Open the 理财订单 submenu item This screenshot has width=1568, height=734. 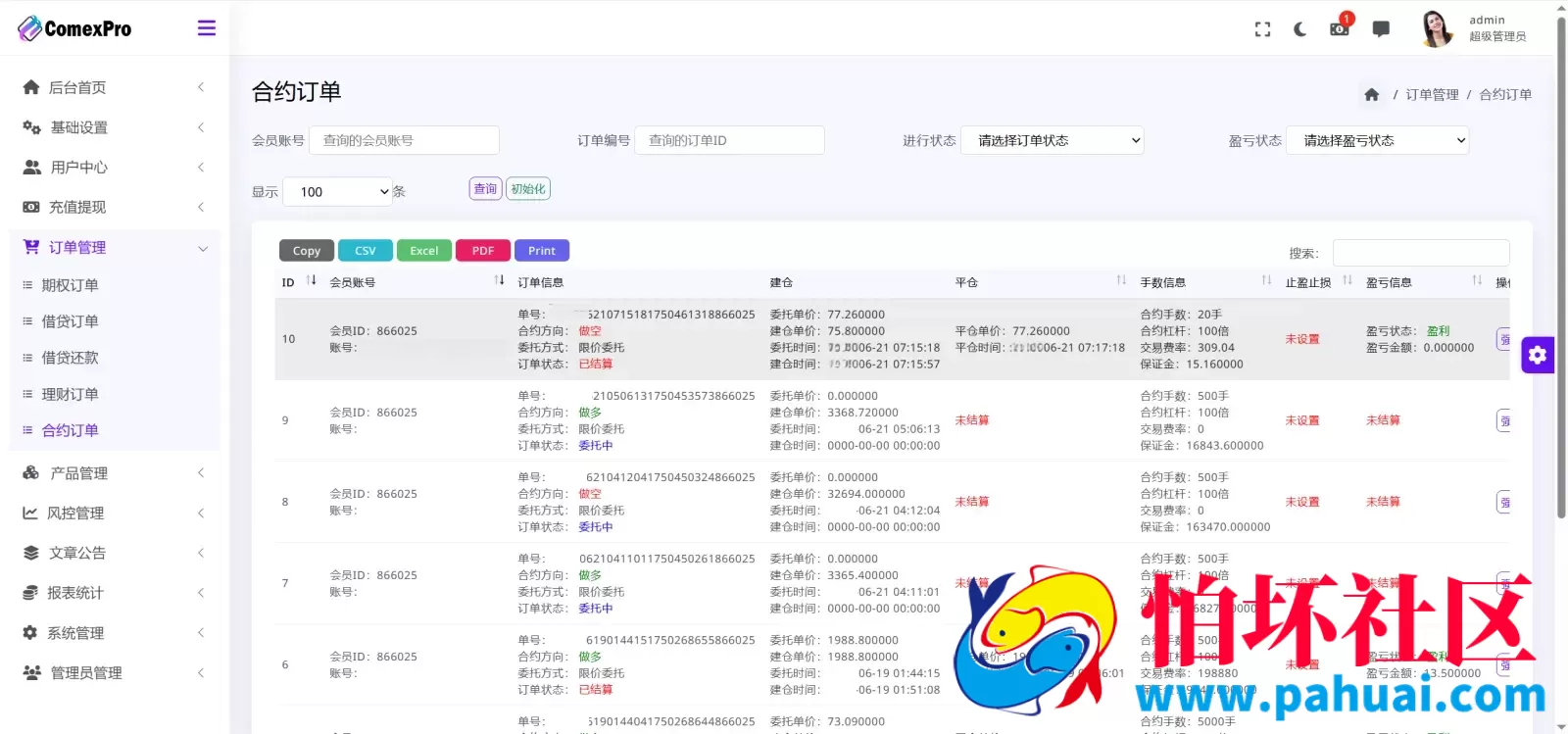click(x=70, y=394)
